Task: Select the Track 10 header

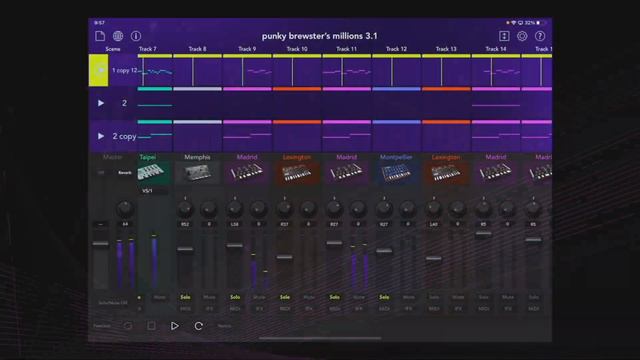Action: 297,49
